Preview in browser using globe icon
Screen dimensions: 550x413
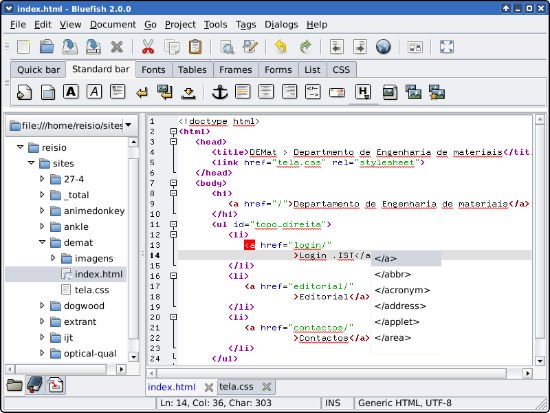383,47
